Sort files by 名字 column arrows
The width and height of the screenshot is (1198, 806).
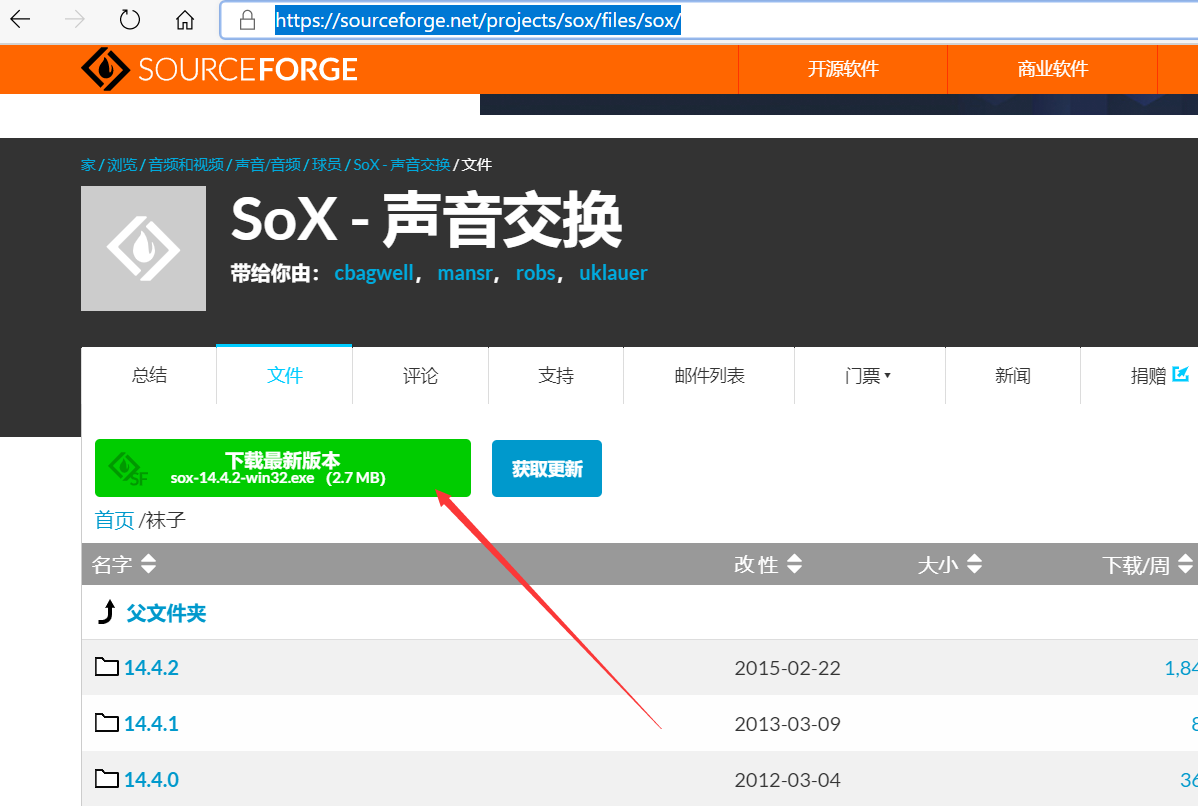[x=148, y=564]
